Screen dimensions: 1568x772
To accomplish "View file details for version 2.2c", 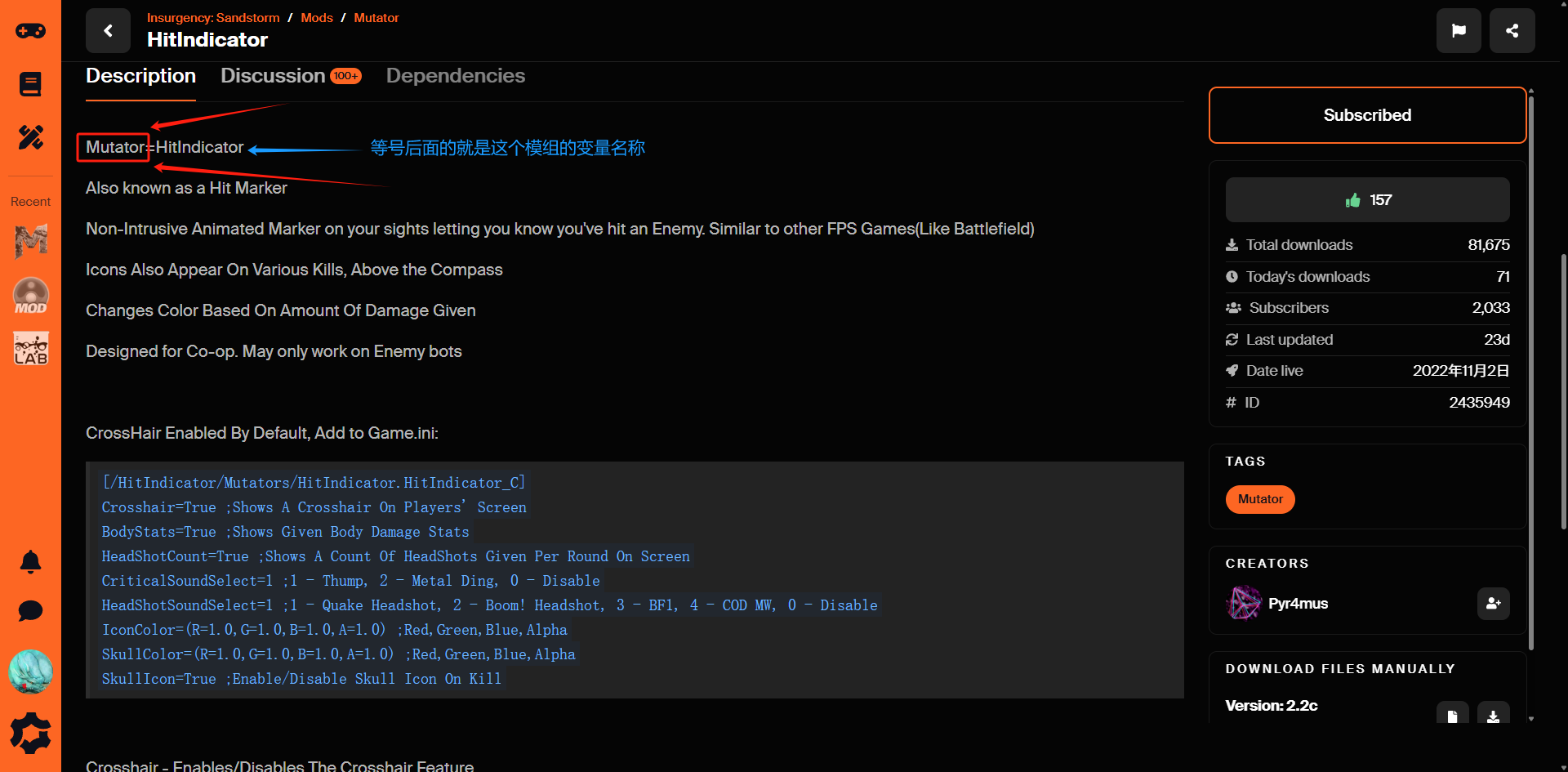I will pos(1452,715).
